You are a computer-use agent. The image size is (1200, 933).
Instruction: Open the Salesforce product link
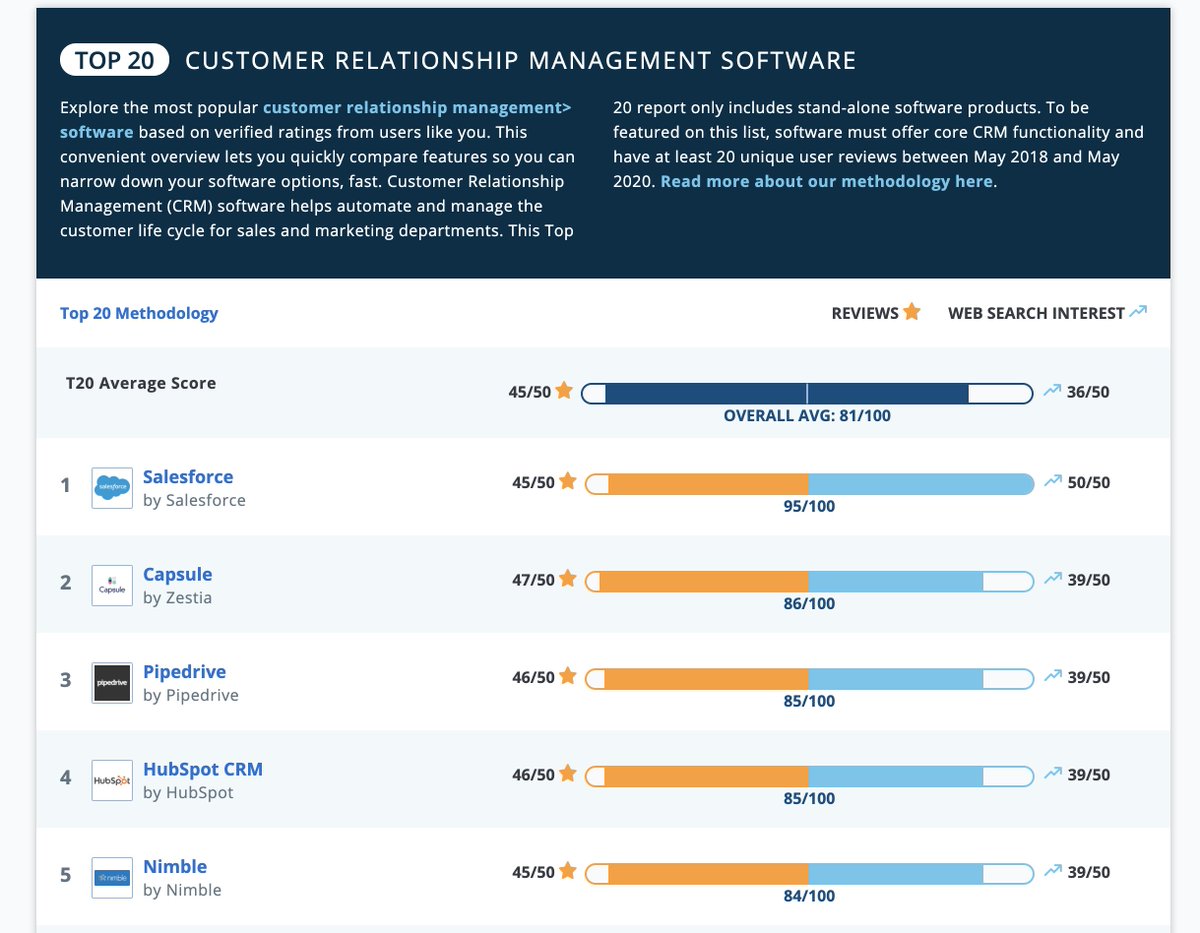click(188, 477)
